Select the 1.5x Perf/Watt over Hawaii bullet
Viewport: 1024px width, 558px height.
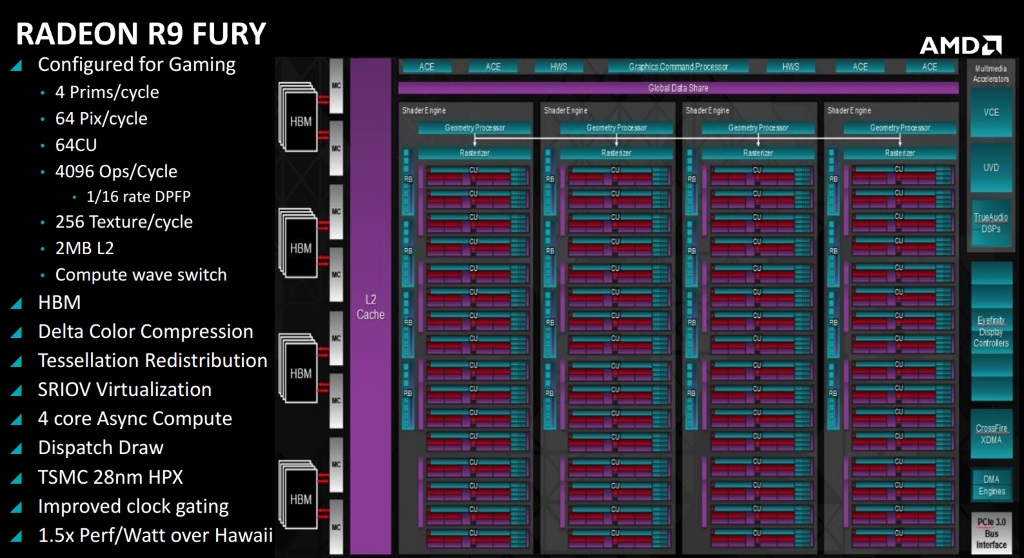click(x=155, y=536)
